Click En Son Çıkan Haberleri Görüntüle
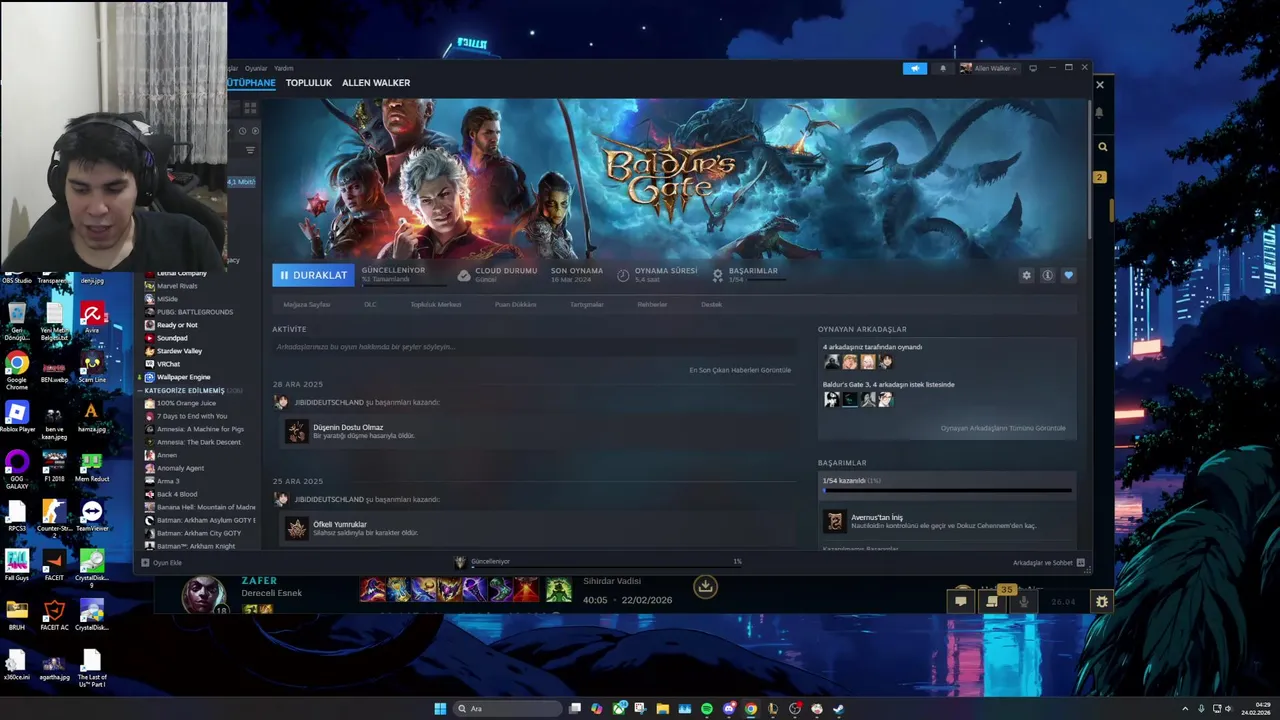The image size is (1280, 720). (x=740, y=370)
